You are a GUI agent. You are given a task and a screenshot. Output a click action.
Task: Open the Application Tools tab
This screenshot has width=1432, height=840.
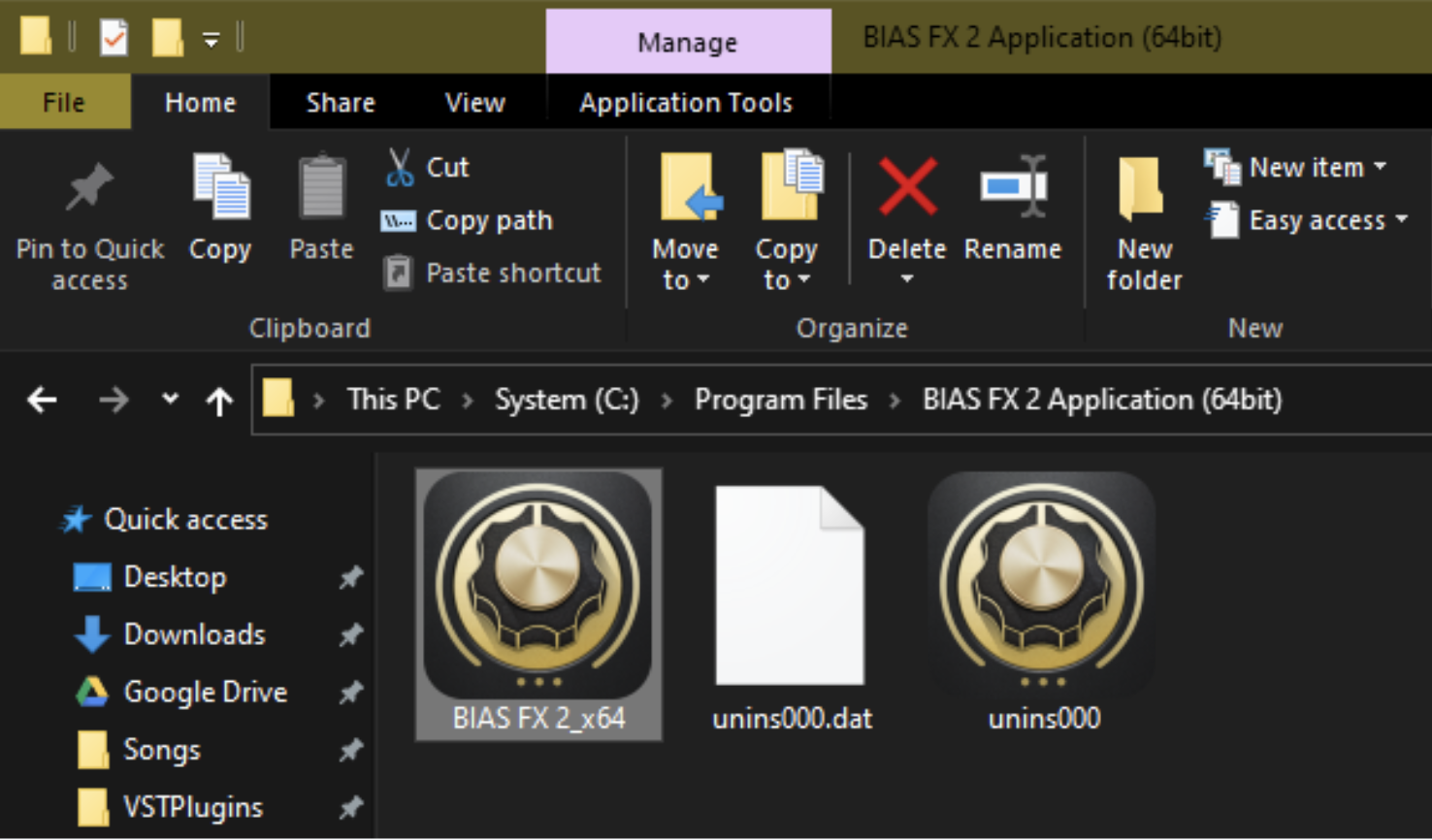point(686,102)
